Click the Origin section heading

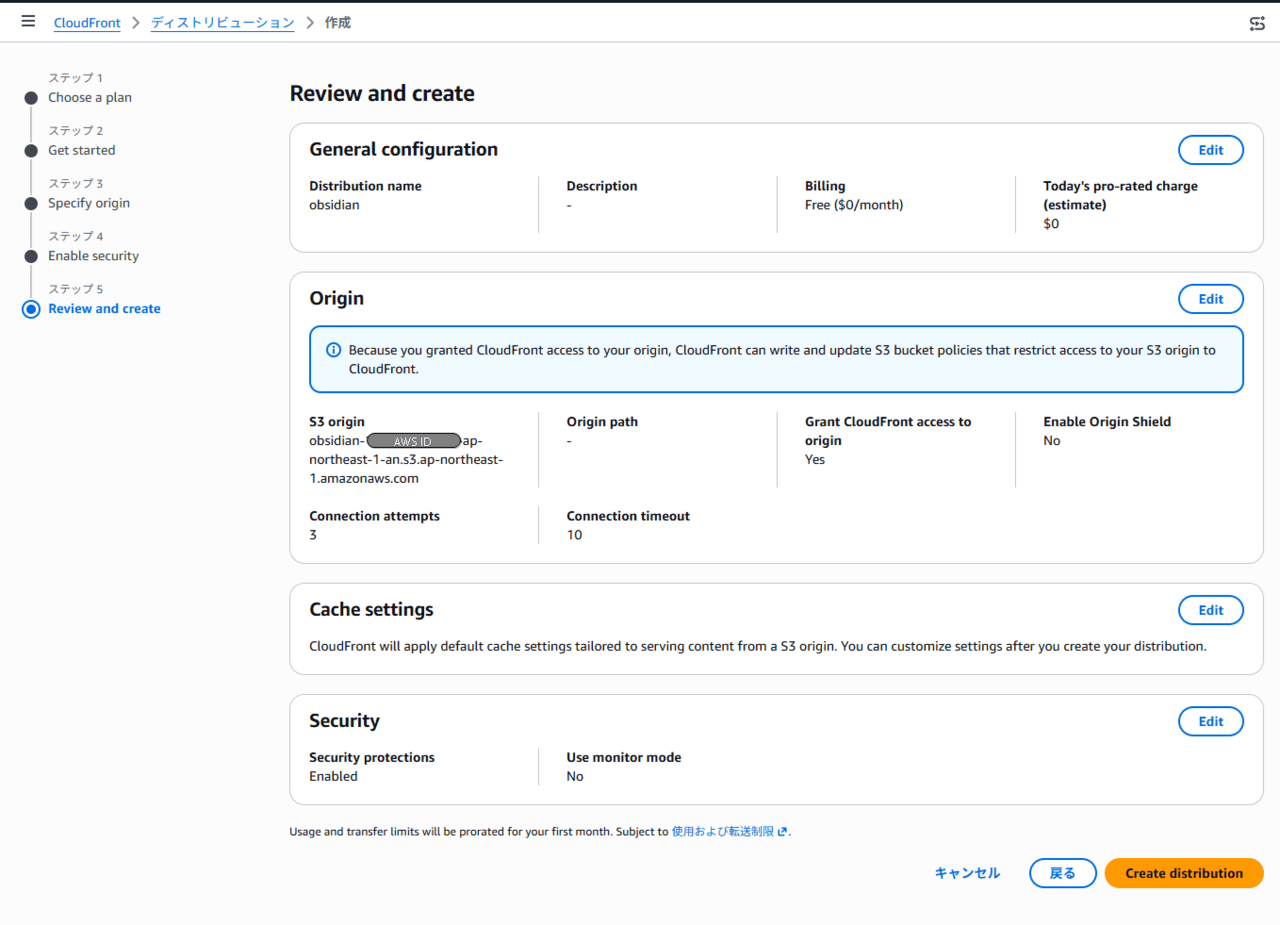tap(337, 298)
